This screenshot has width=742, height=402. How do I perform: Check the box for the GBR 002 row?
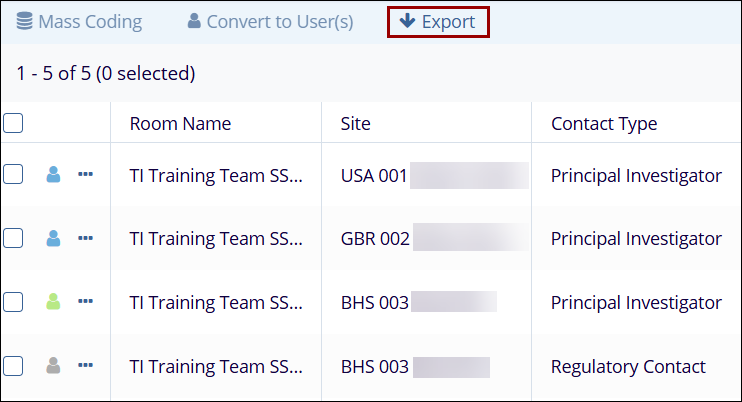[x=13, y=238]
